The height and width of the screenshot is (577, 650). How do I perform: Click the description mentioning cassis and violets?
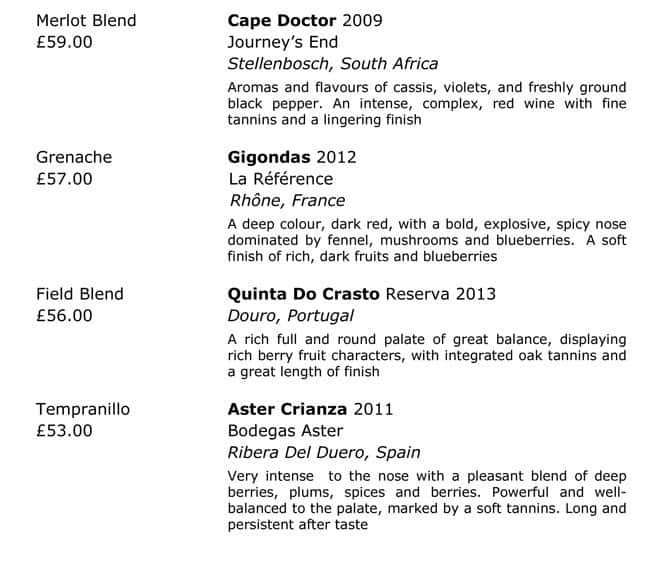[427, 103]
